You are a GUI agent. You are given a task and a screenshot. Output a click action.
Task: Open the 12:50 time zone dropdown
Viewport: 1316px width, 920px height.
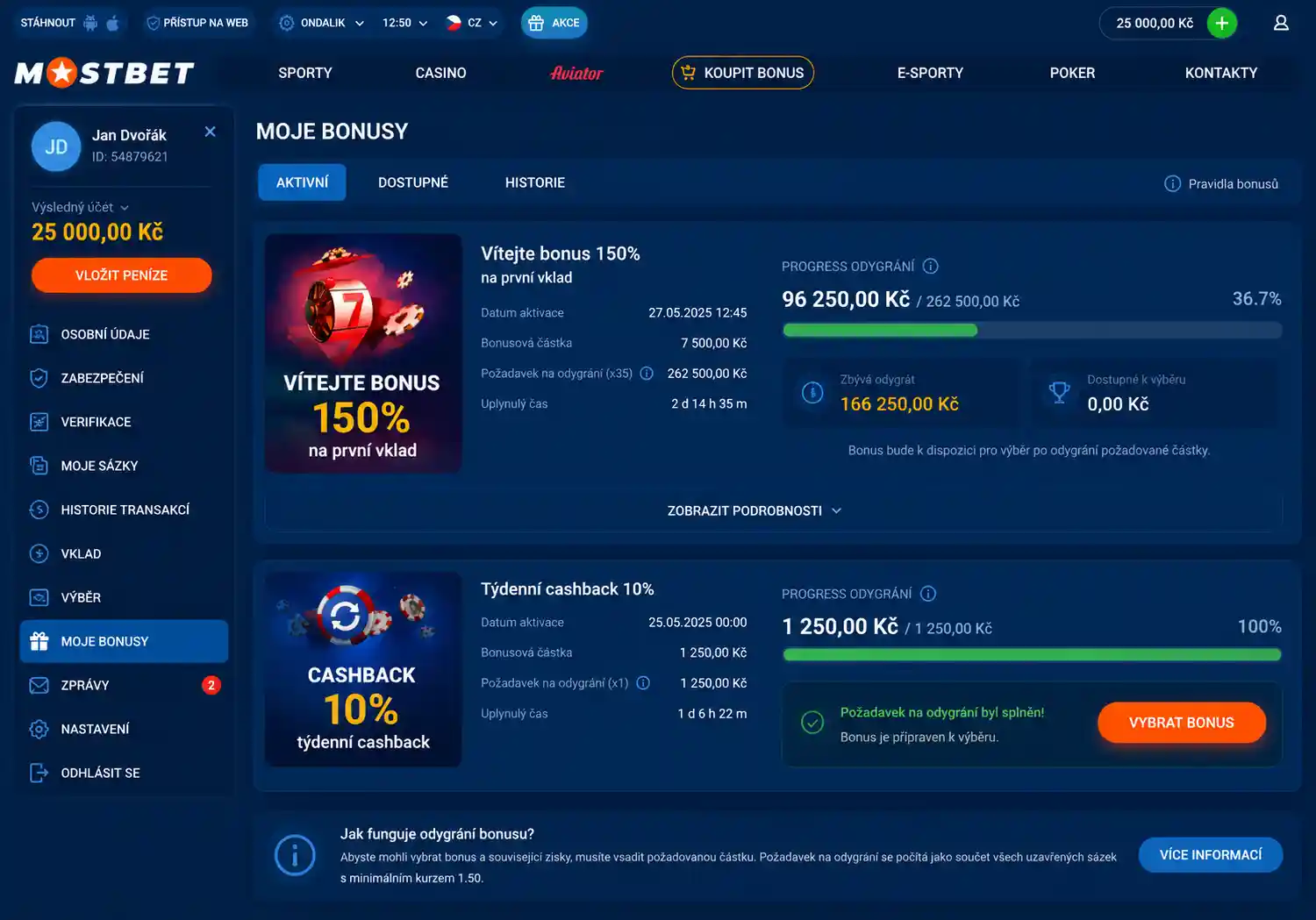404,23
